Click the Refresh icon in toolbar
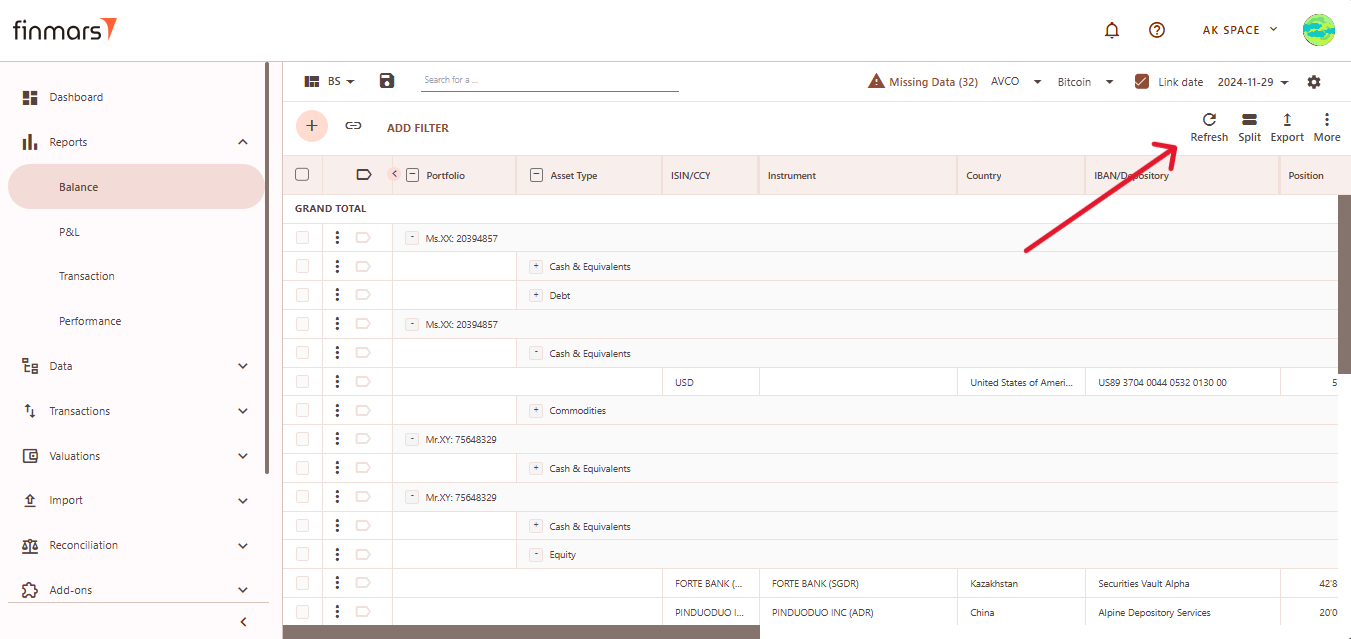1351x639 pixels. 1209,120
